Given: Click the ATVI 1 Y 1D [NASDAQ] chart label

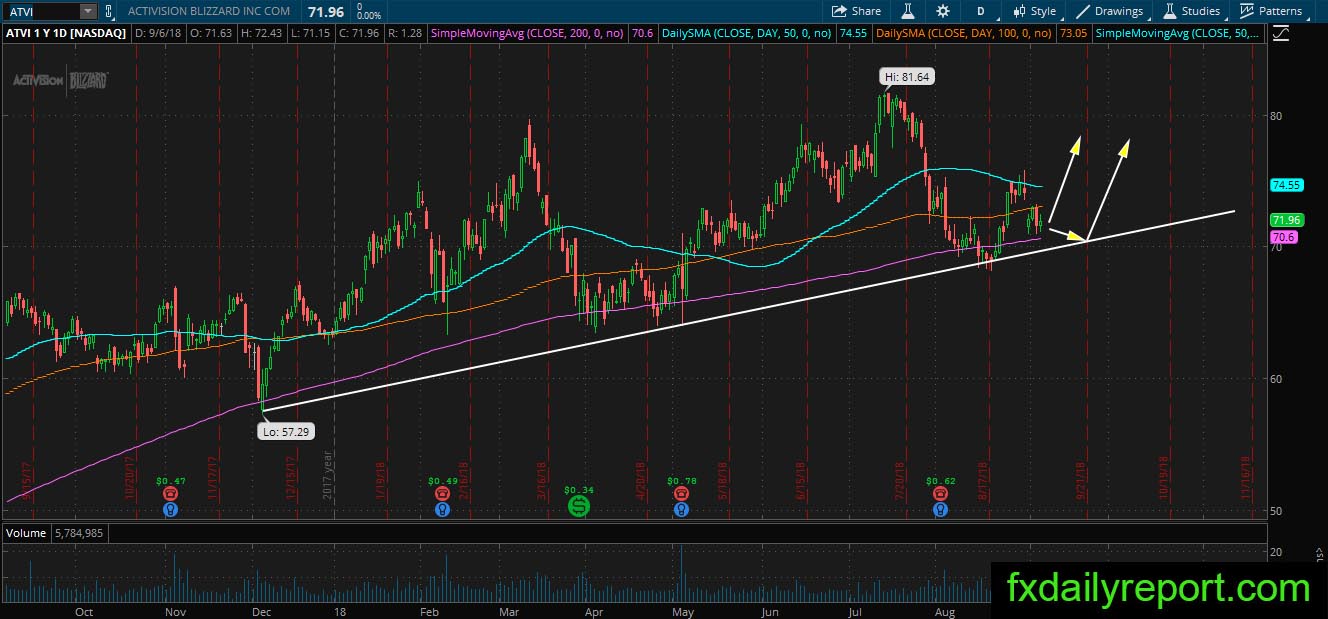Looking at the screenshot, I should (x=66, y=33).
